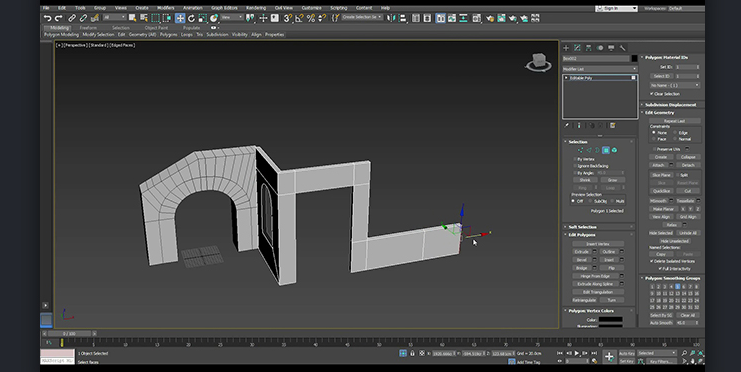
Task: Activate the Select and Place tool
Action: point(214,18)
